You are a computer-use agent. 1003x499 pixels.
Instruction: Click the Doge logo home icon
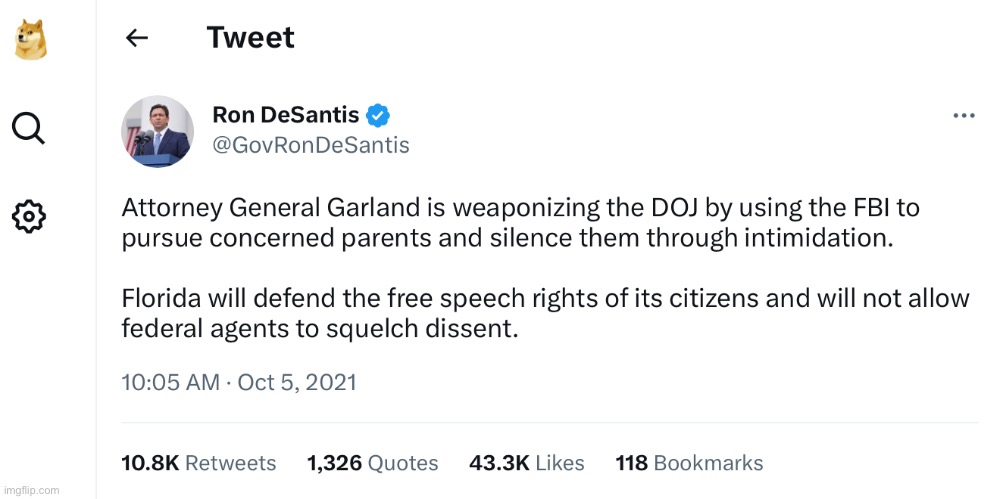28,40
